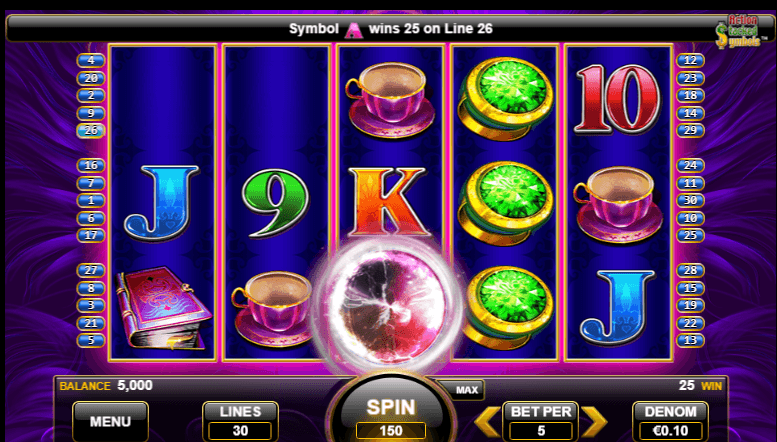Increase bet per line with right arrow
The image size is (777, 442).
click(x=594, y=422)
